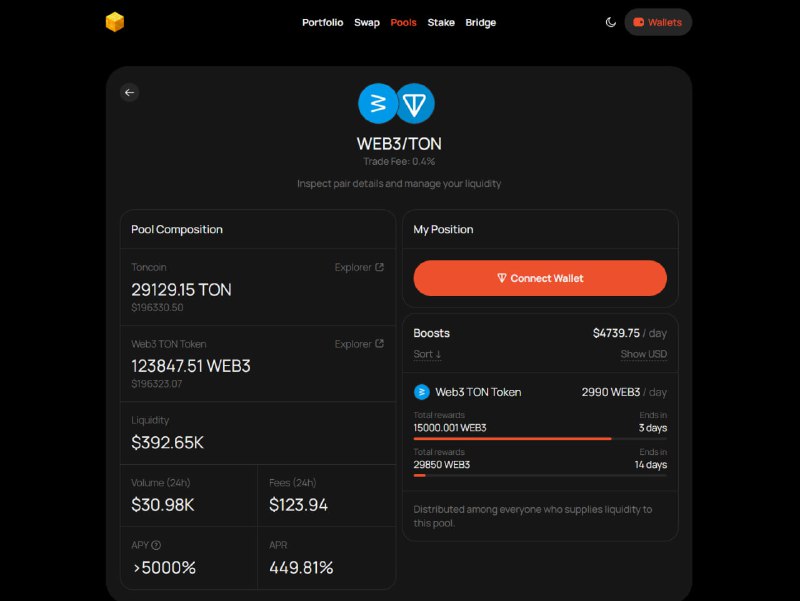The image size is (800, 601).
Task: Select the Pools tab
Action: pos(403,22)
